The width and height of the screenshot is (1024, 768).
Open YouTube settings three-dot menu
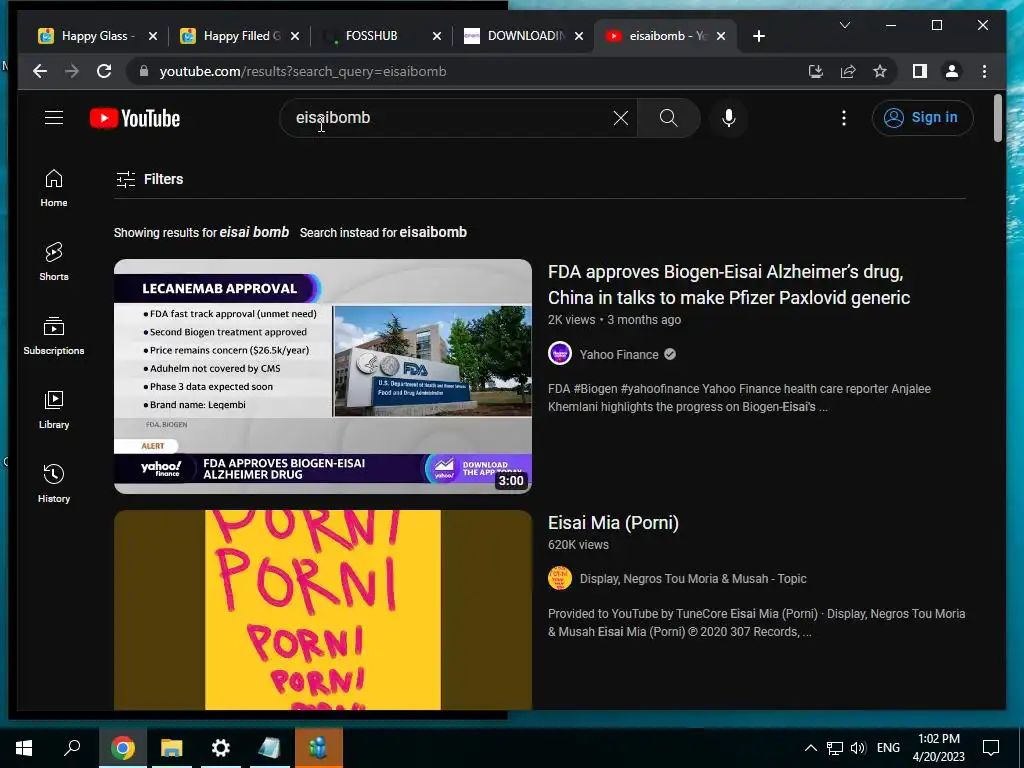[844, 118]
